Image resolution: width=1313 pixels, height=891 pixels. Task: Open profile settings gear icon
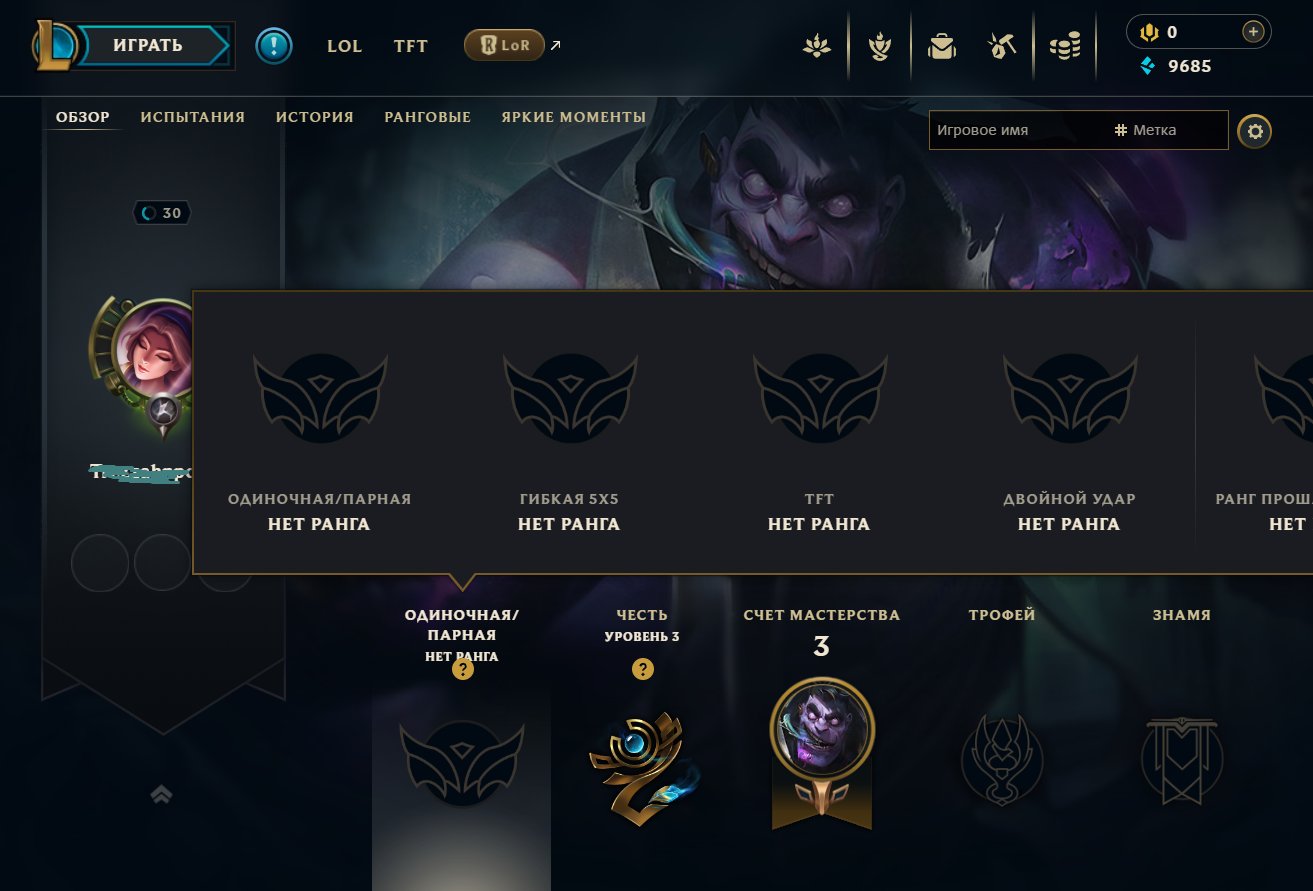click(1255, 131)
